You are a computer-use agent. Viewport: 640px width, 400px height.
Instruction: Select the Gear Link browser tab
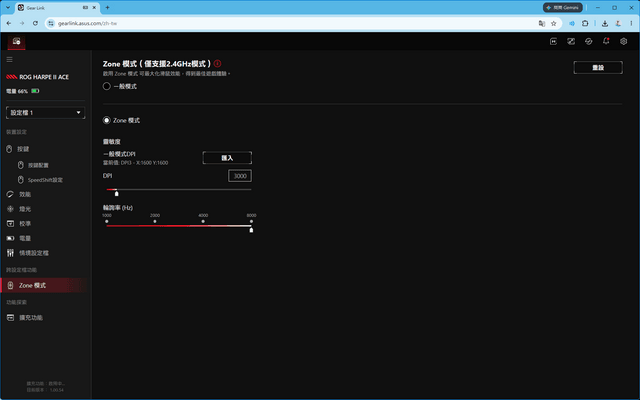point(56,7)
